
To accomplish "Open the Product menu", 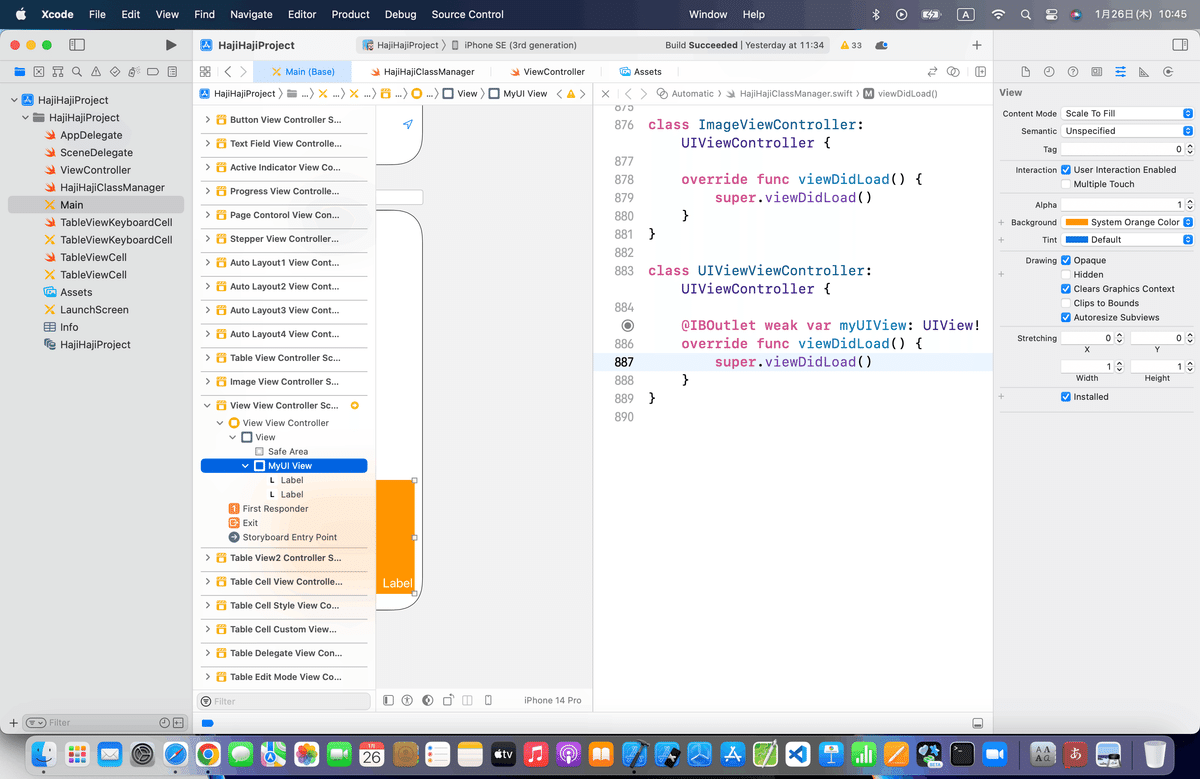I will 351,14.
